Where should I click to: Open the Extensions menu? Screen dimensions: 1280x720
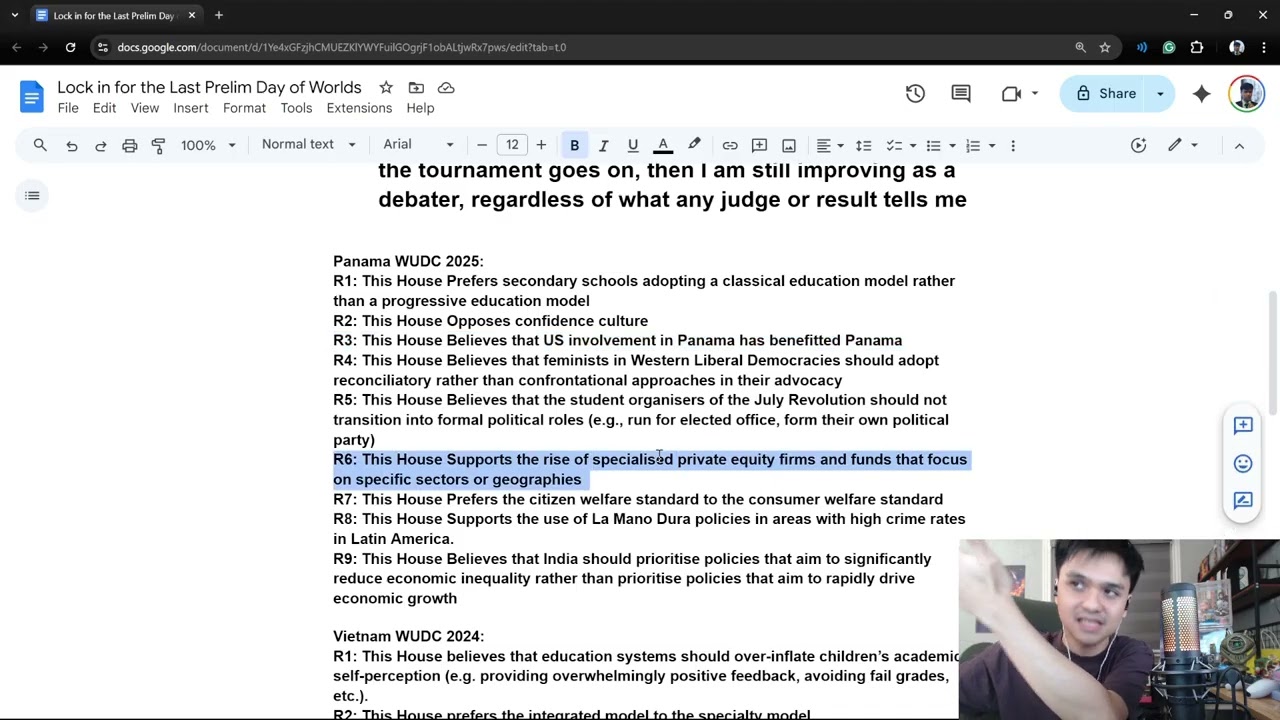[x=359, y=108]
